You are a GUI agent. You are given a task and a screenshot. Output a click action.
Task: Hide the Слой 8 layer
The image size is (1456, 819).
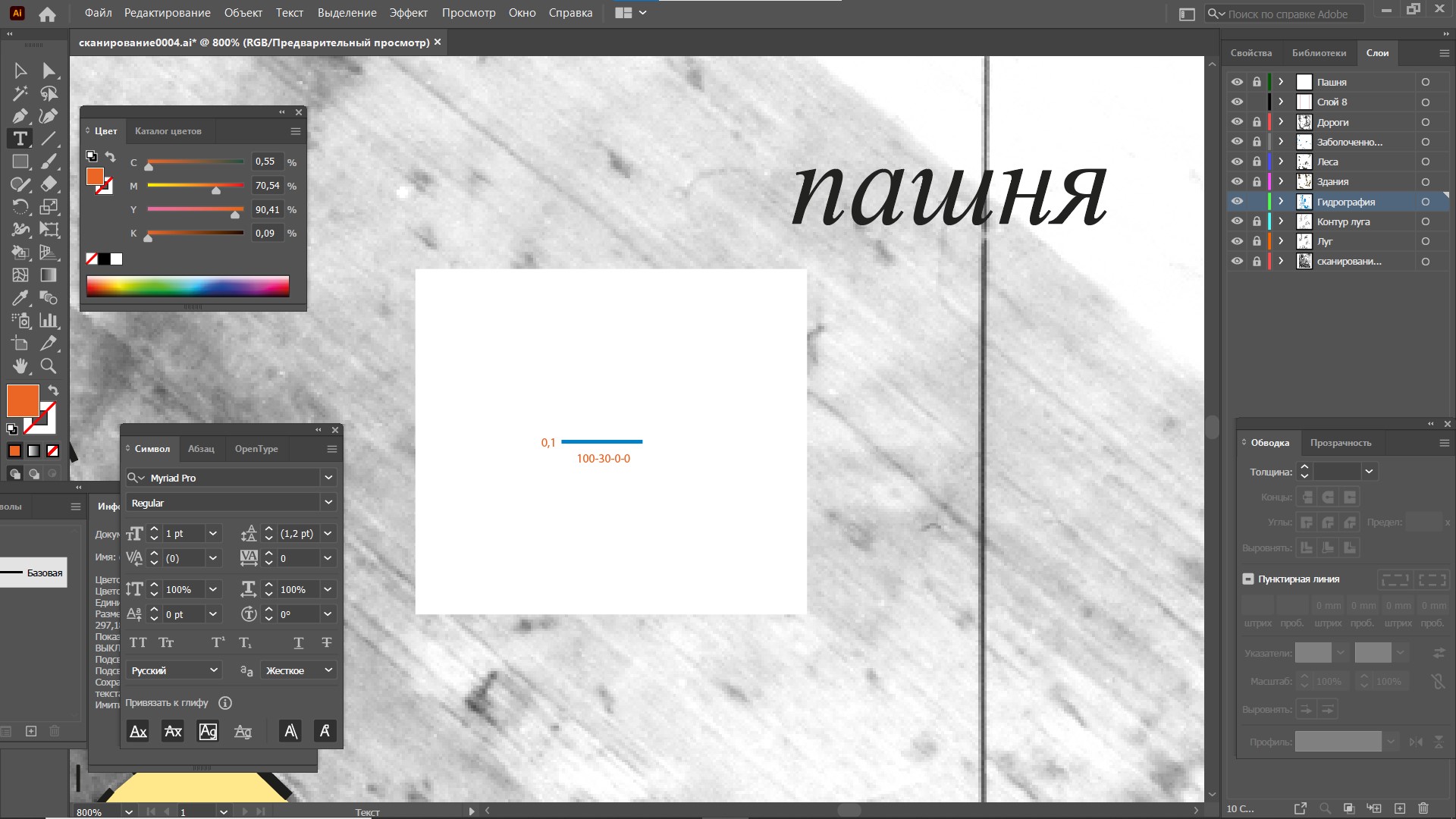coord(1237,102)
